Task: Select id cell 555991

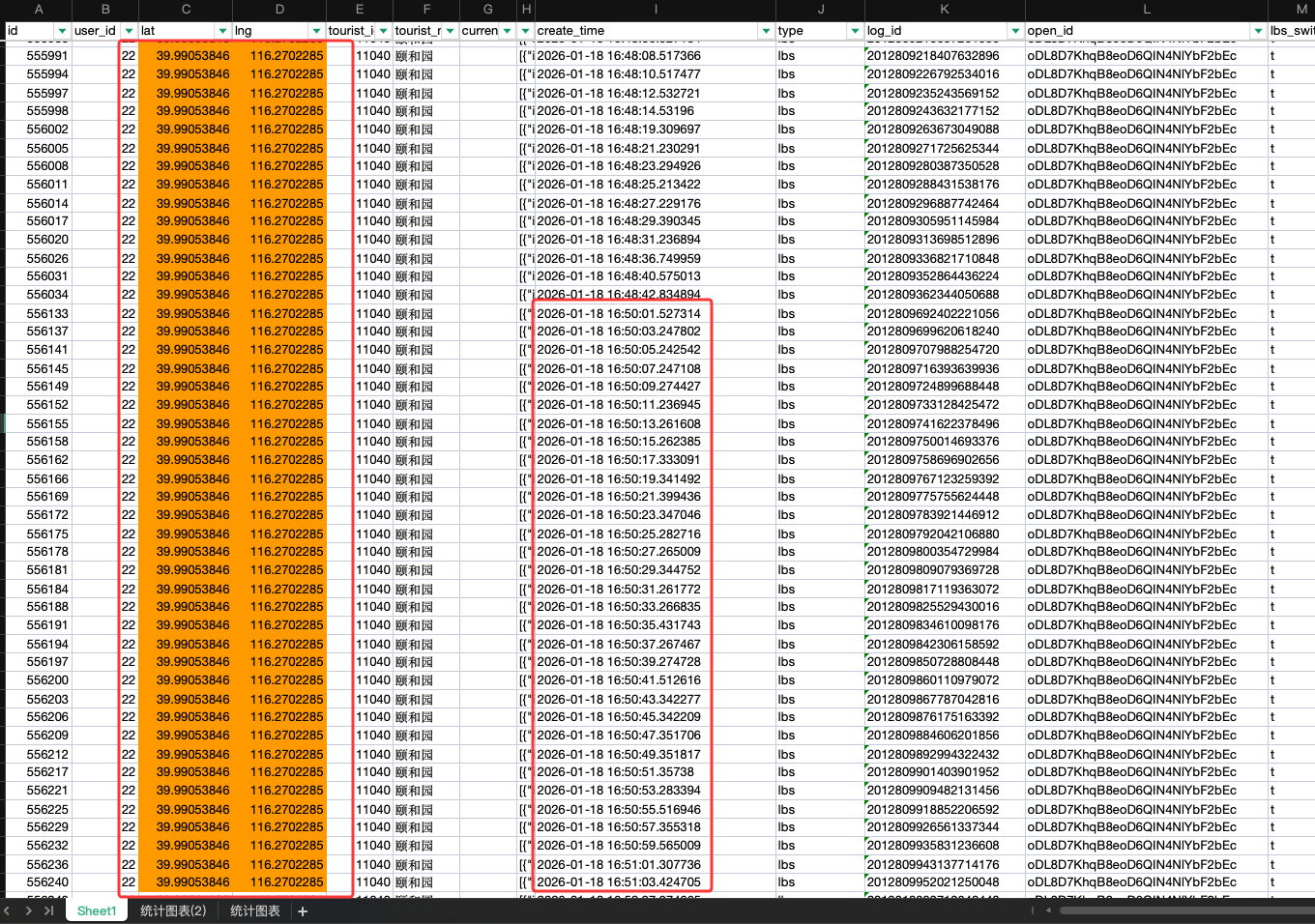Action: click(39, 56)
